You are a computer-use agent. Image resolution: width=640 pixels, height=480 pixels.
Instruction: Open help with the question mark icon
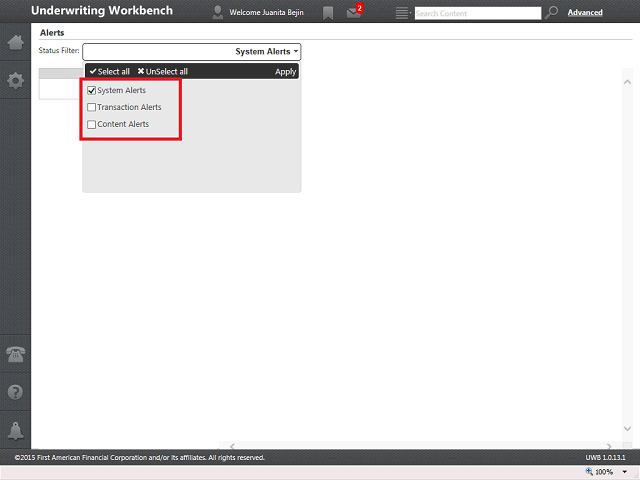pos(16,392)
